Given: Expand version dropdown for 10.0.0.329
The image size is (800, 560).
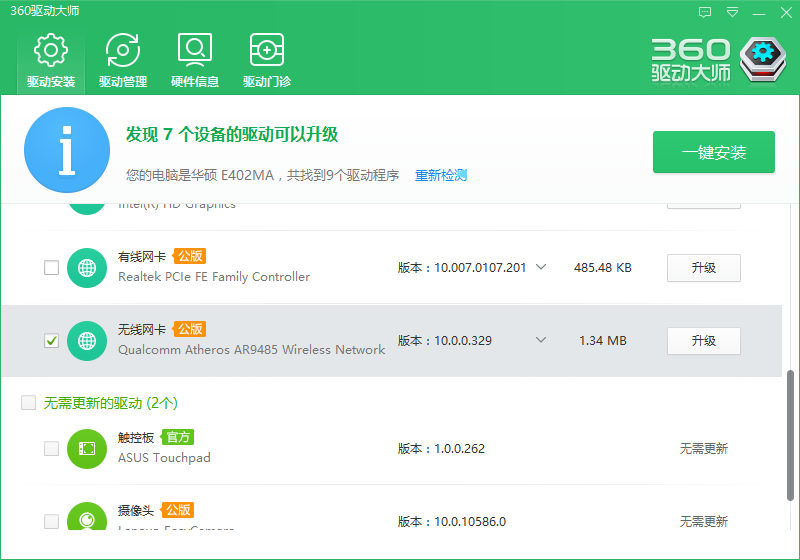Looking at the screenshot, I should tap(541, 340).
